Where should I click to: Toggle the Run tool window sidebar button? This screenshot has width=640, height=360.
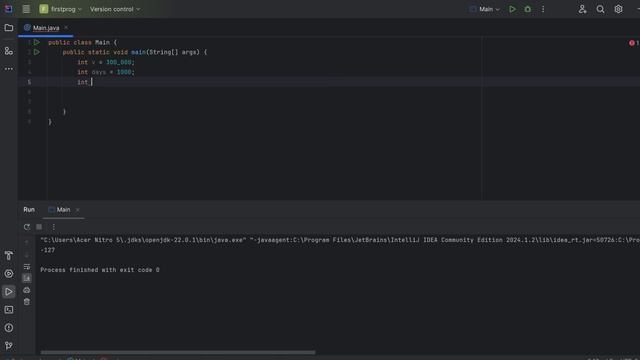[9, 292]
